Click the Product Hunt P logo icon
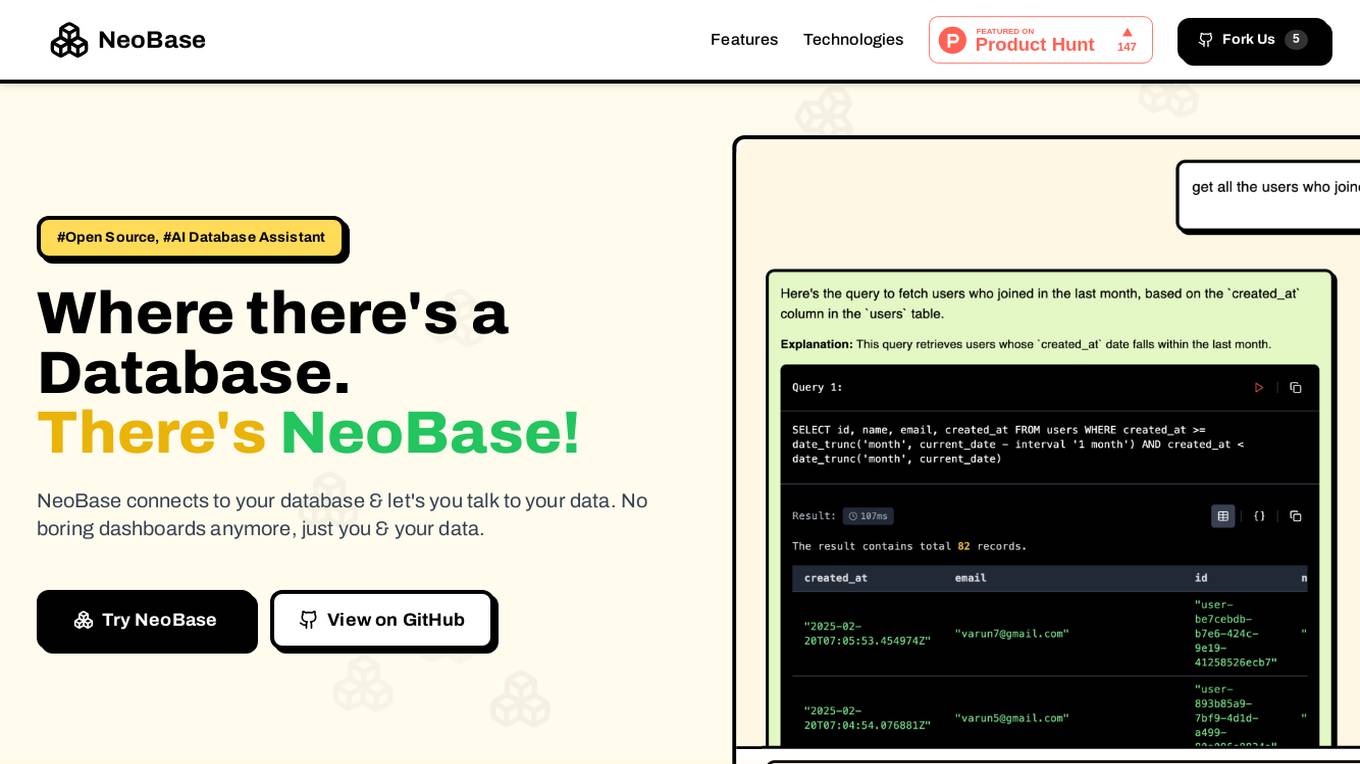The height and width of the screenshot is (764, 1360). (952, 40)
